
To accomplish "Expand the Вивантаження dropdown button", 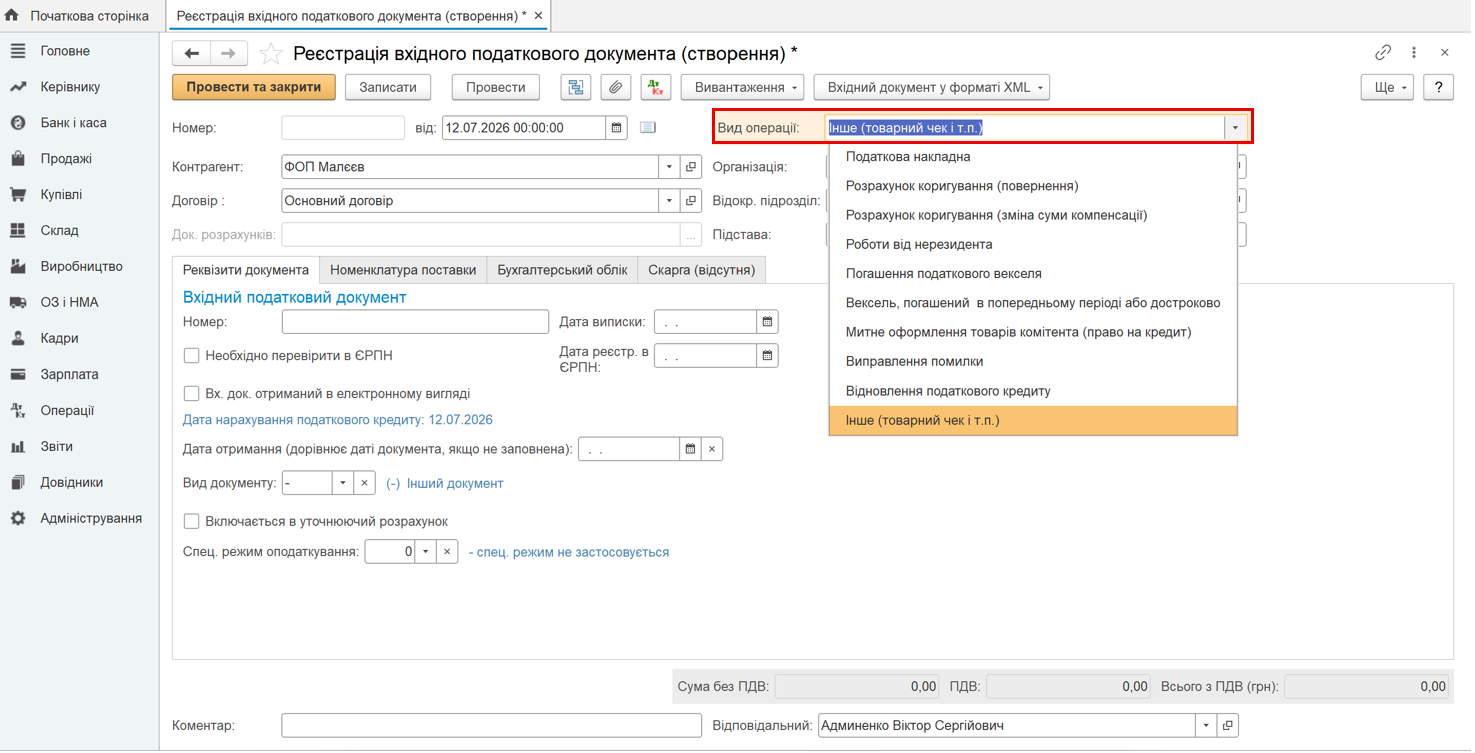I will (743, 87).
